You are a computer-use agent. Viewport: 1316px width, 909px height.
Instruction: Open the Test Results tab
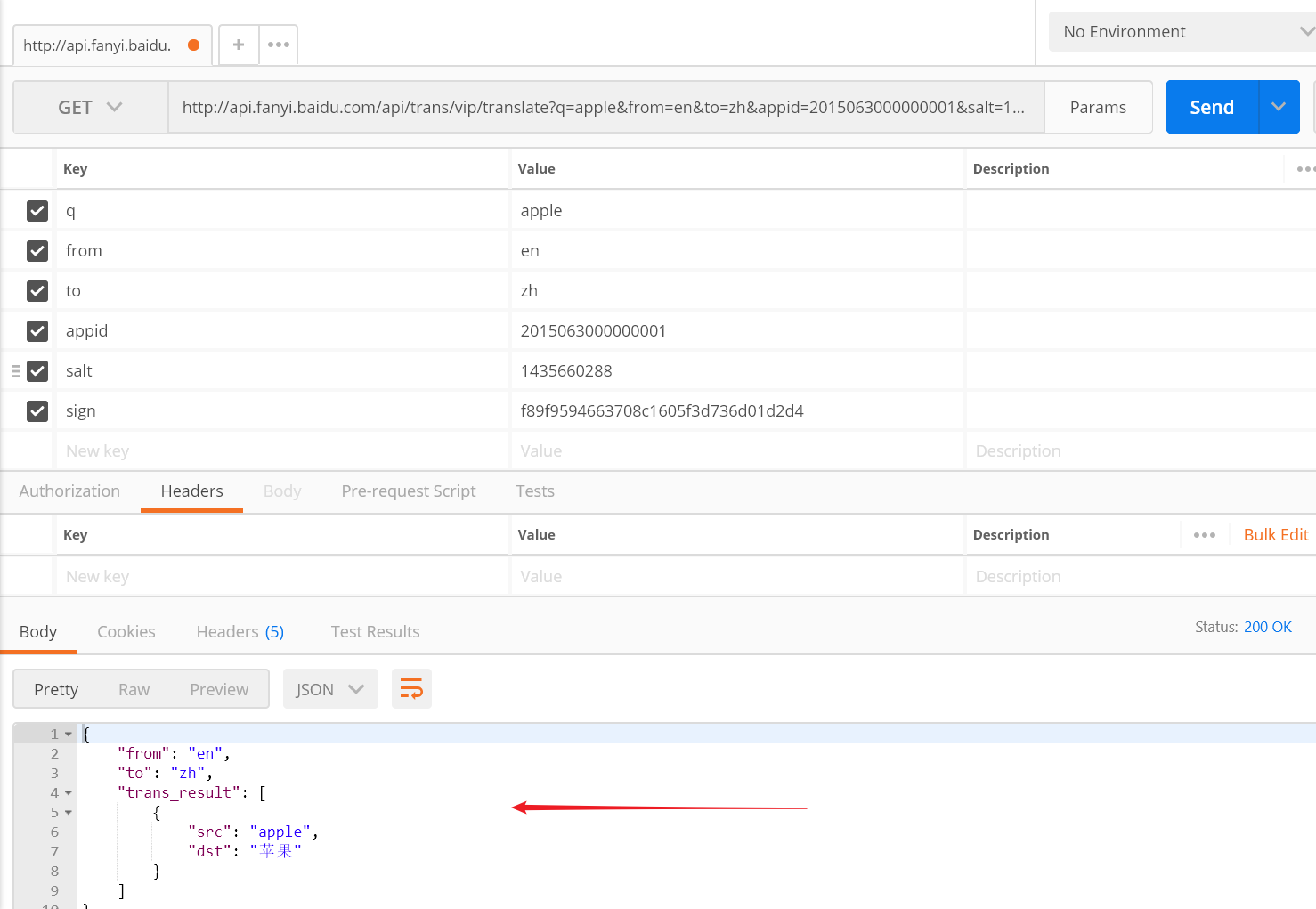click(375, 632)
